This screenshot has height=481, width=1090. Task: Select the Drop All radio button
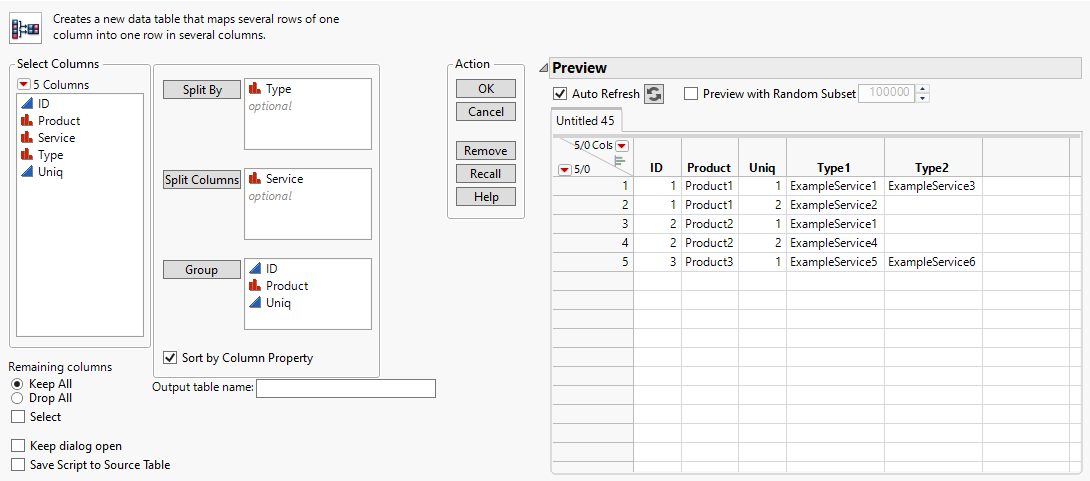(16, 398)
